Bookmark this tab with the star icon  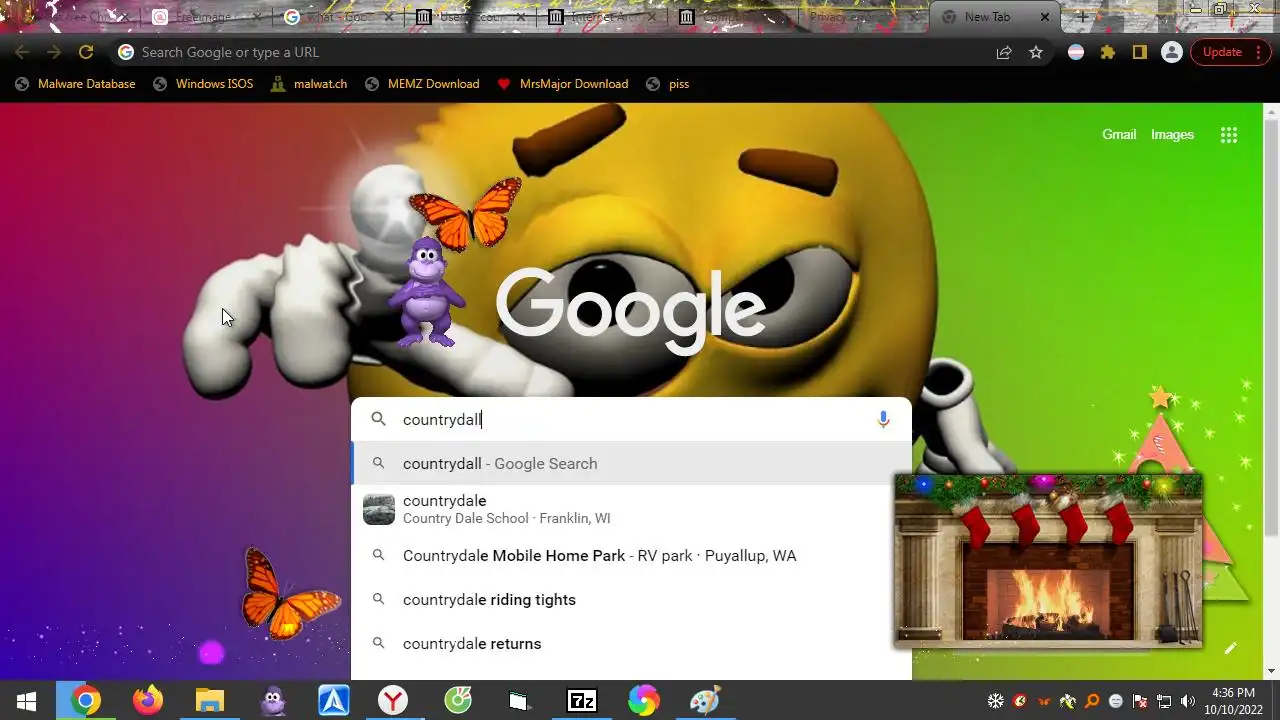(1036, 52)
